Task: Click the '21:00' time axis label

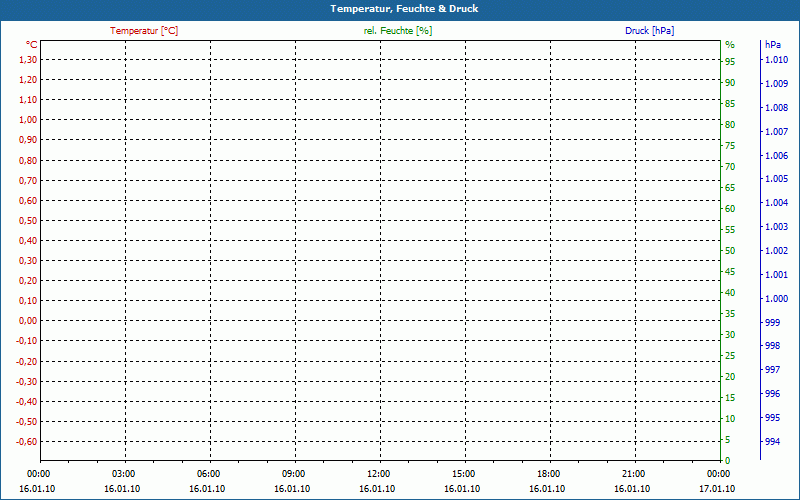Action: (x=633, y=474)
